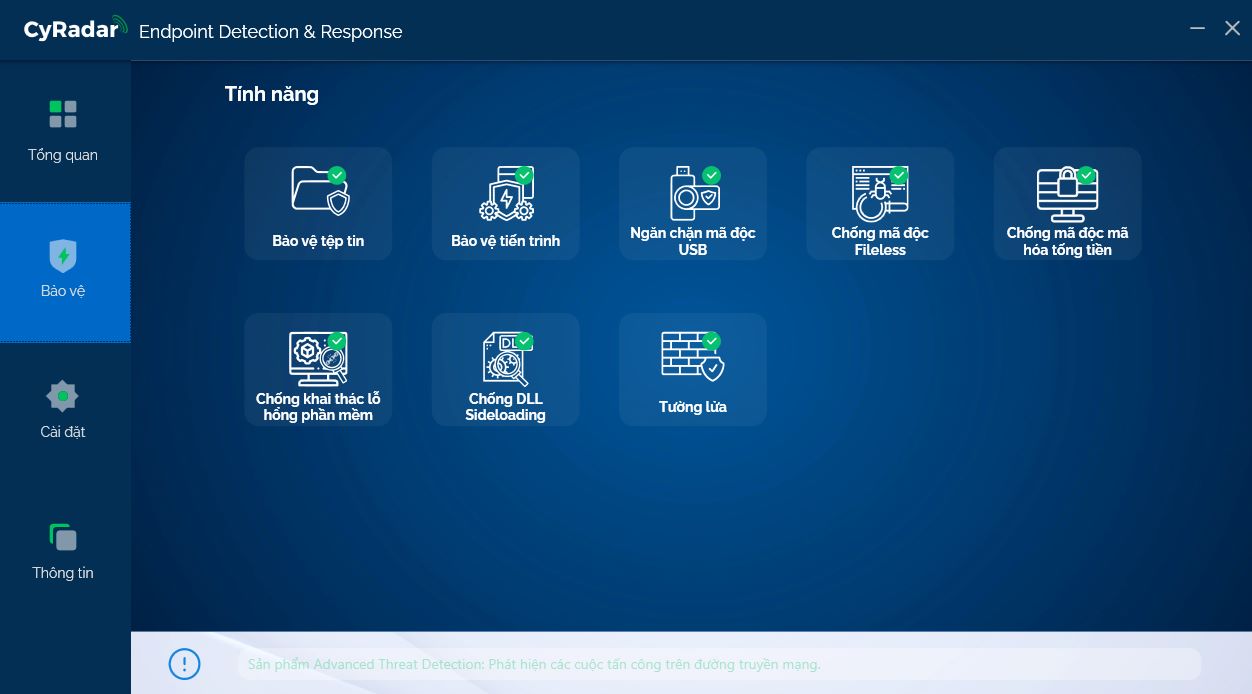Toggle the green checkmark on Tường lửa

tap(711, 342)
